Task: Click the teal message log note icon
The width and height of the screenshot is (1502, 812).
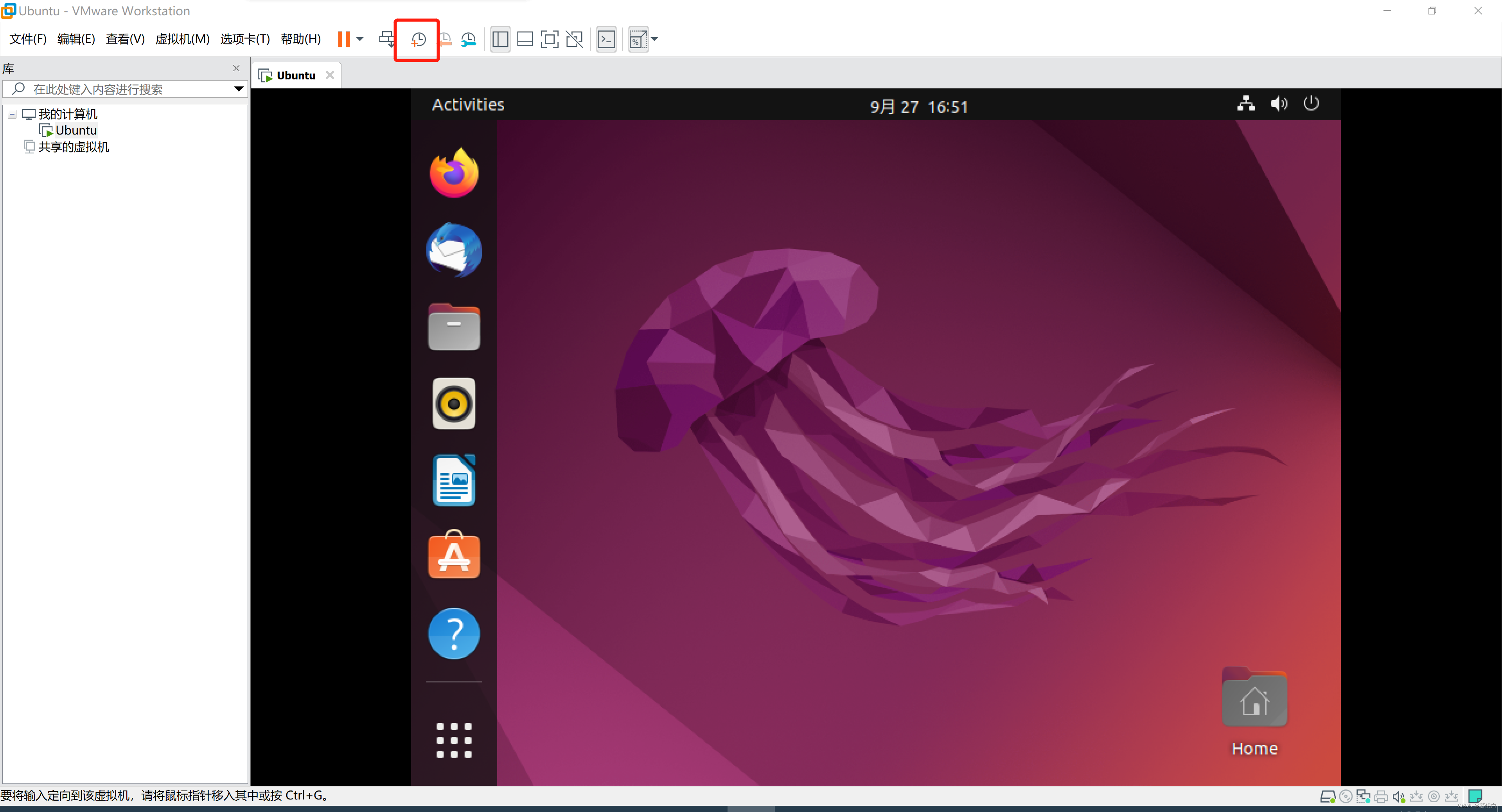Action: pyautogui.click(x=1475, y=796)
